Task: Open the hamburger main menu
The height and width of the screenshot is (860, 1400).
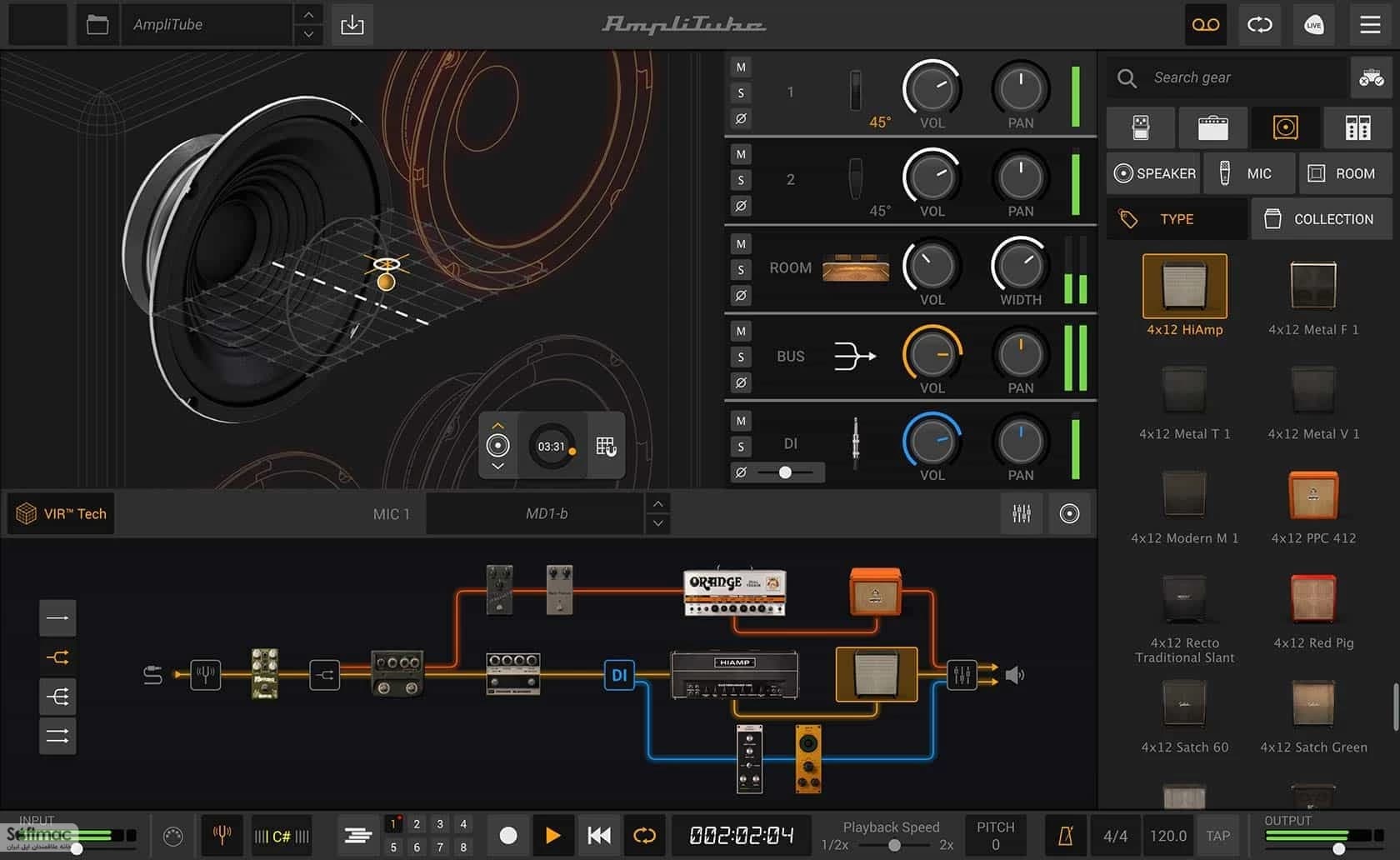Action: (1370, 25)
